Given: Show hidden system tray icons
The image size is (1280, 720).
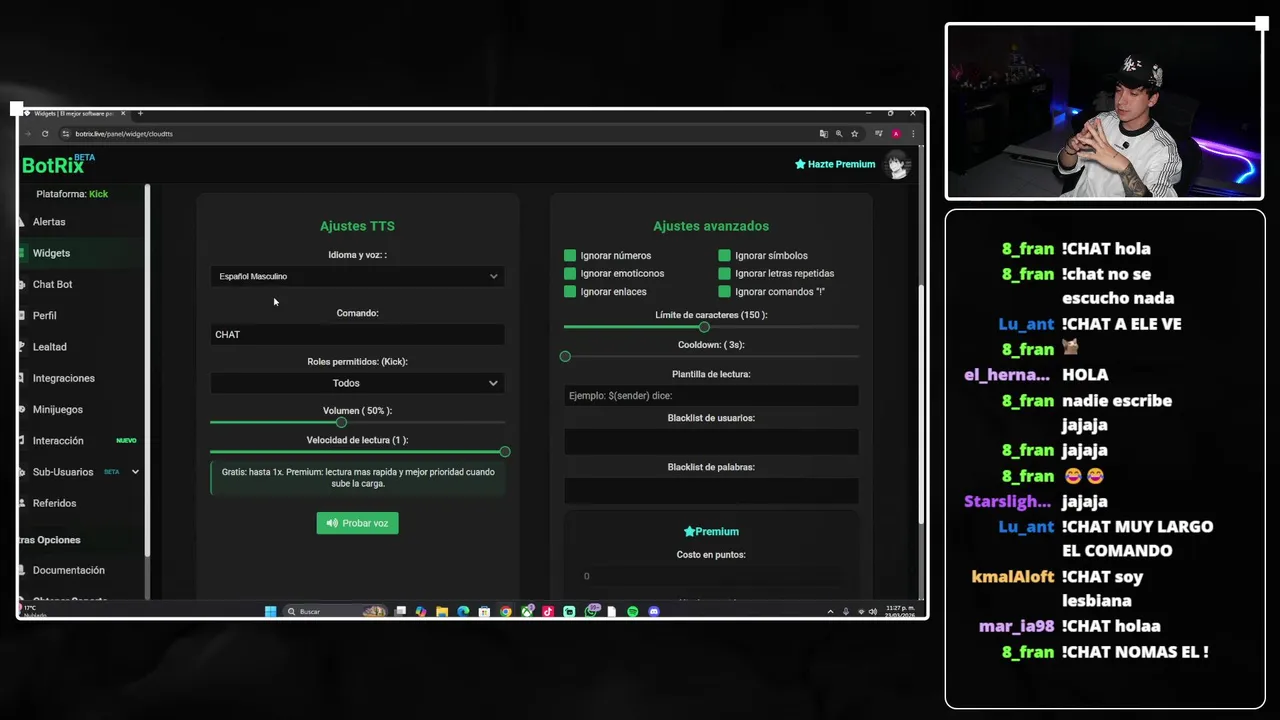Looking at the screenshot, I should pos(830,611).
